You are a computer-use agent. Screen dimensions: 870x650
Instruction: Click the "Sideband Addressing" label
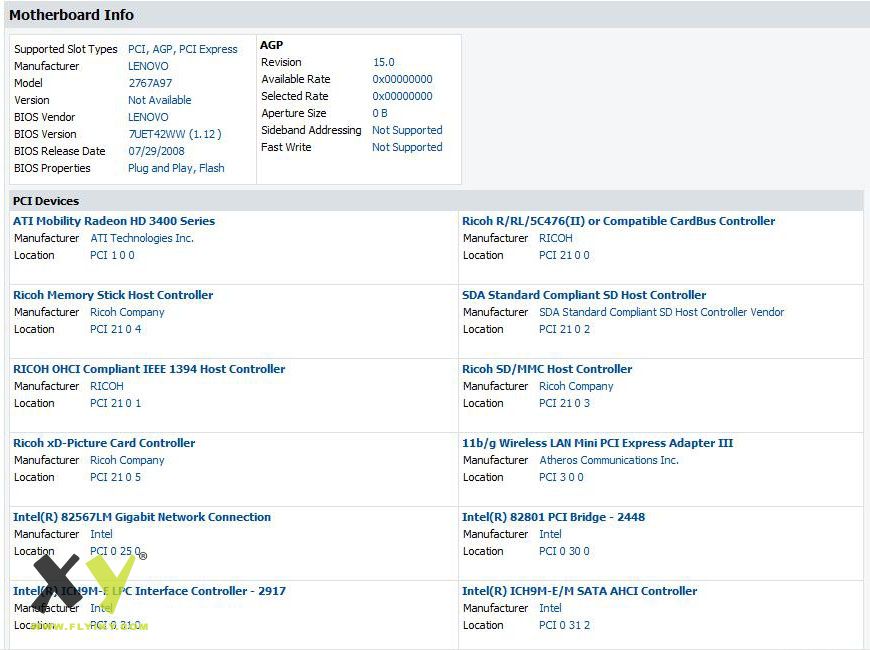click(x=311, y=130)
